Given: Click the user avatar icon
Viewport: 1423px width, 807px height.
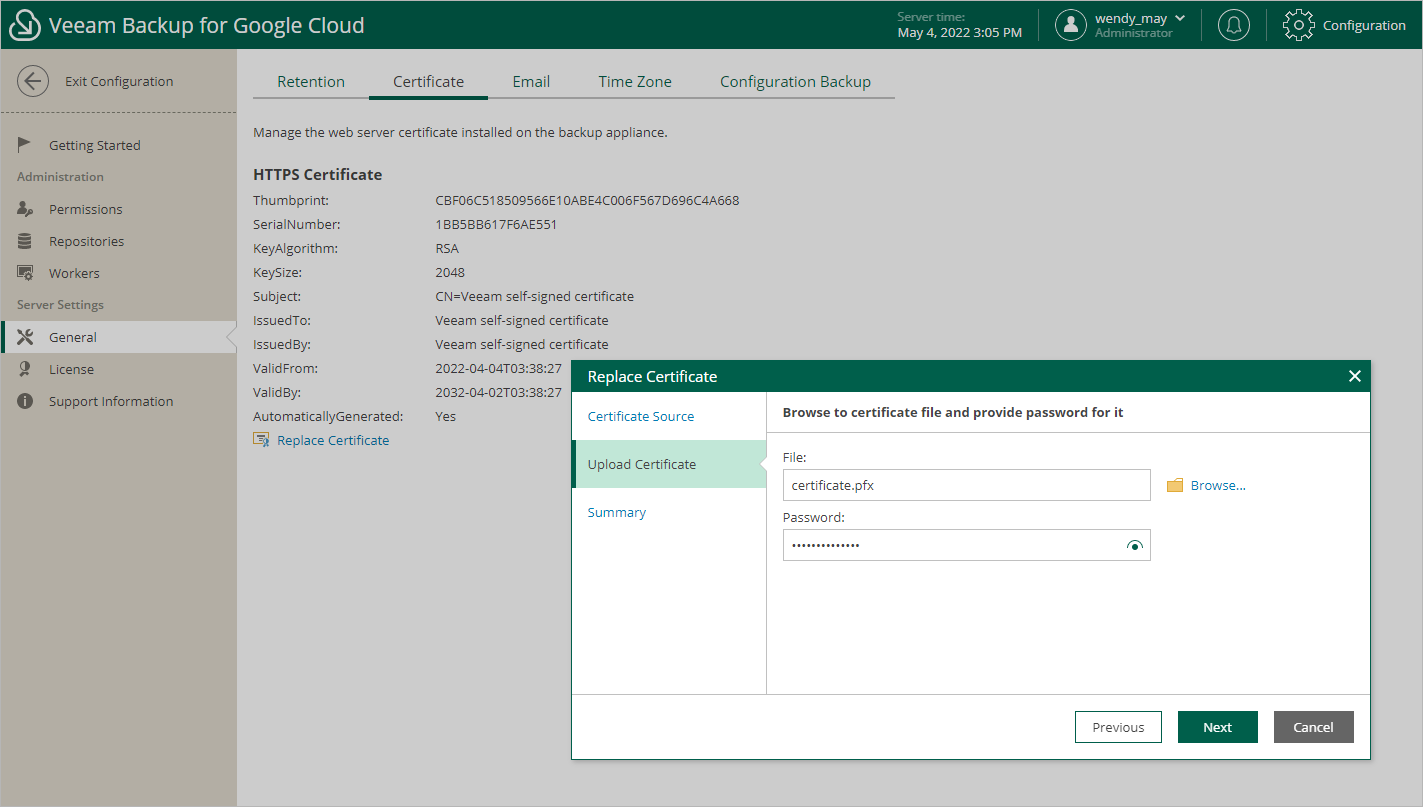Looking at the screenshot, I should click(x=1071, y=25).
